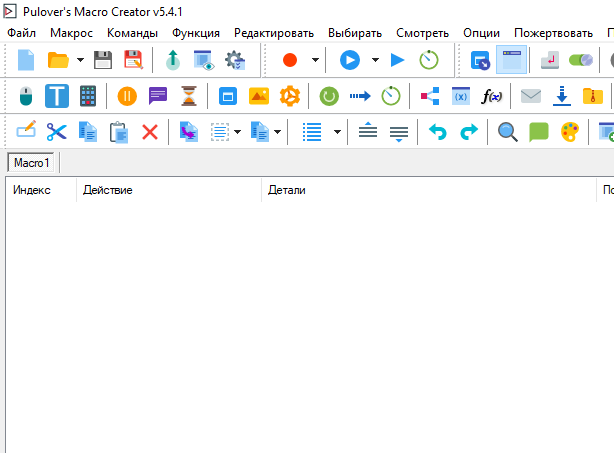The width and height of the screenshot is (614, 453).
Task: Open the Макрос menu
Action: click(71, 33)
